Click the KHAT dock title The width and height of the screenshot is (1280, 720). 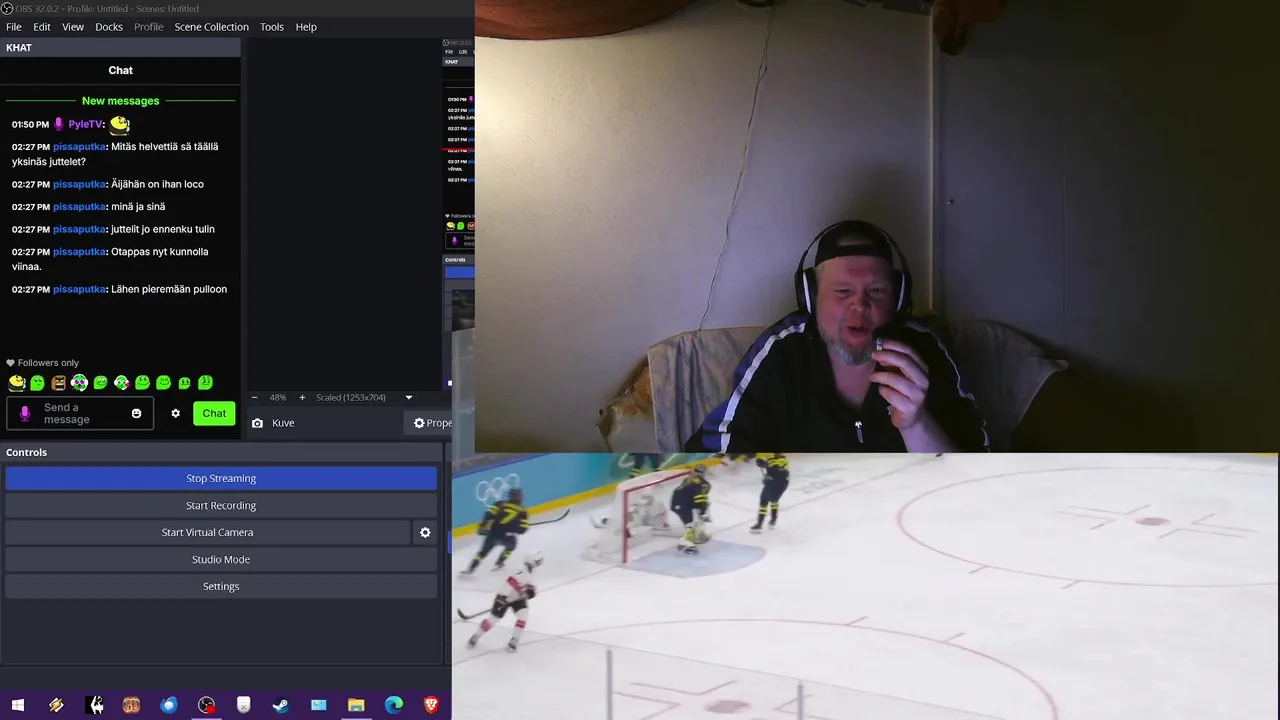coord(19,48)
